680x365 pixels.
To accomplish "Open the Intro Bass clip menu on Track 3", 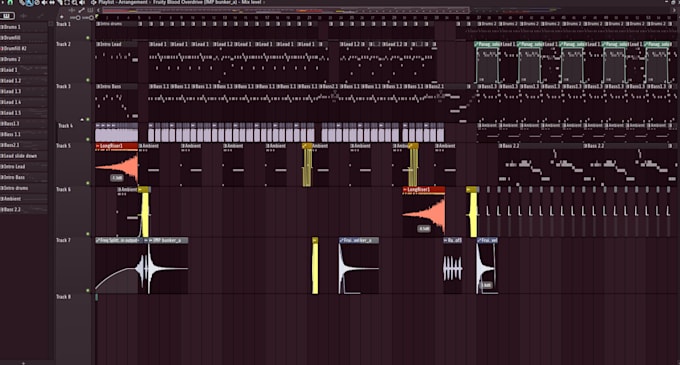I will 98,87.
